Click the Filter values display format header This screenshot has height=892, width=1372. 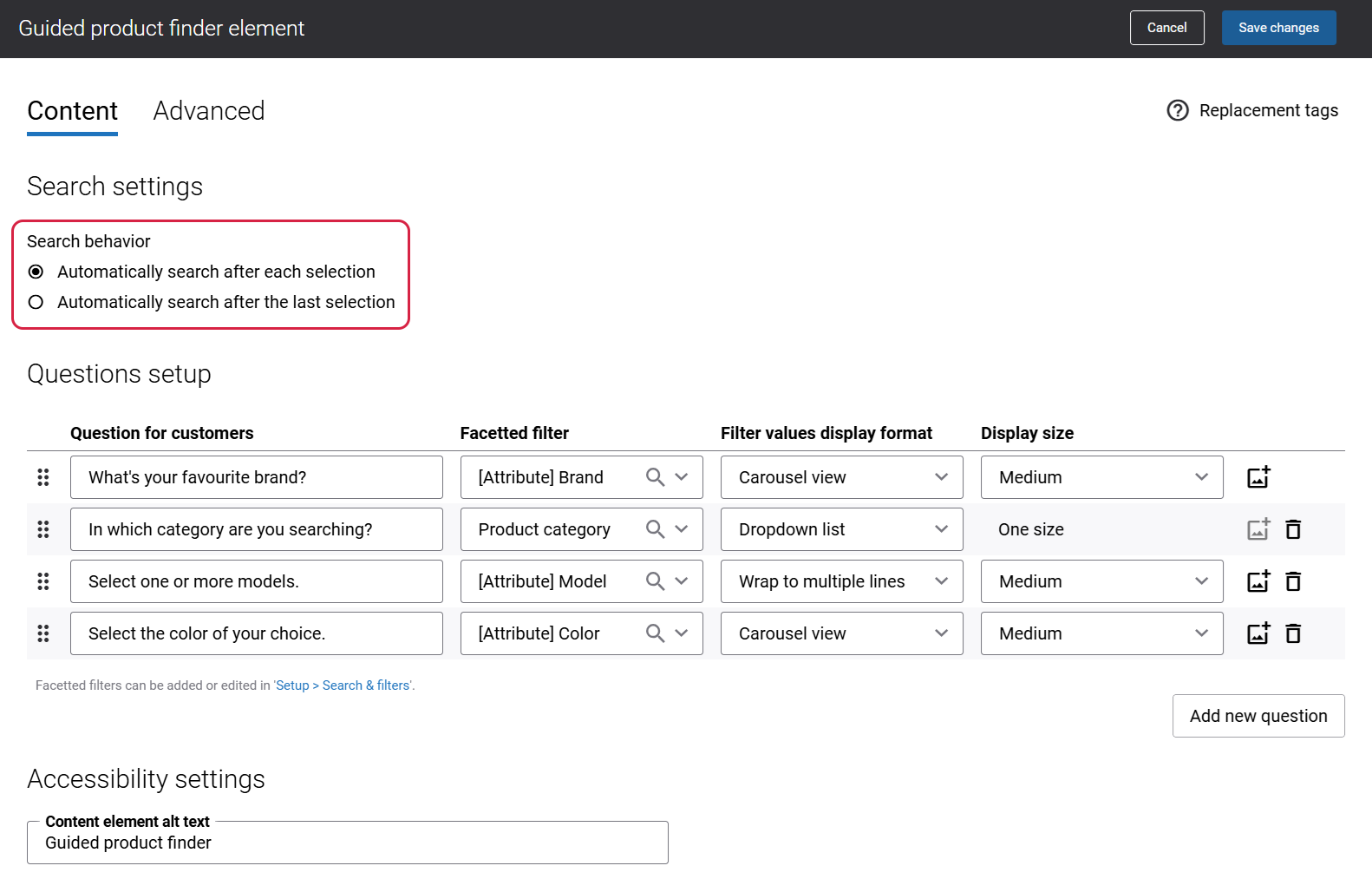(x=826, y=433)
